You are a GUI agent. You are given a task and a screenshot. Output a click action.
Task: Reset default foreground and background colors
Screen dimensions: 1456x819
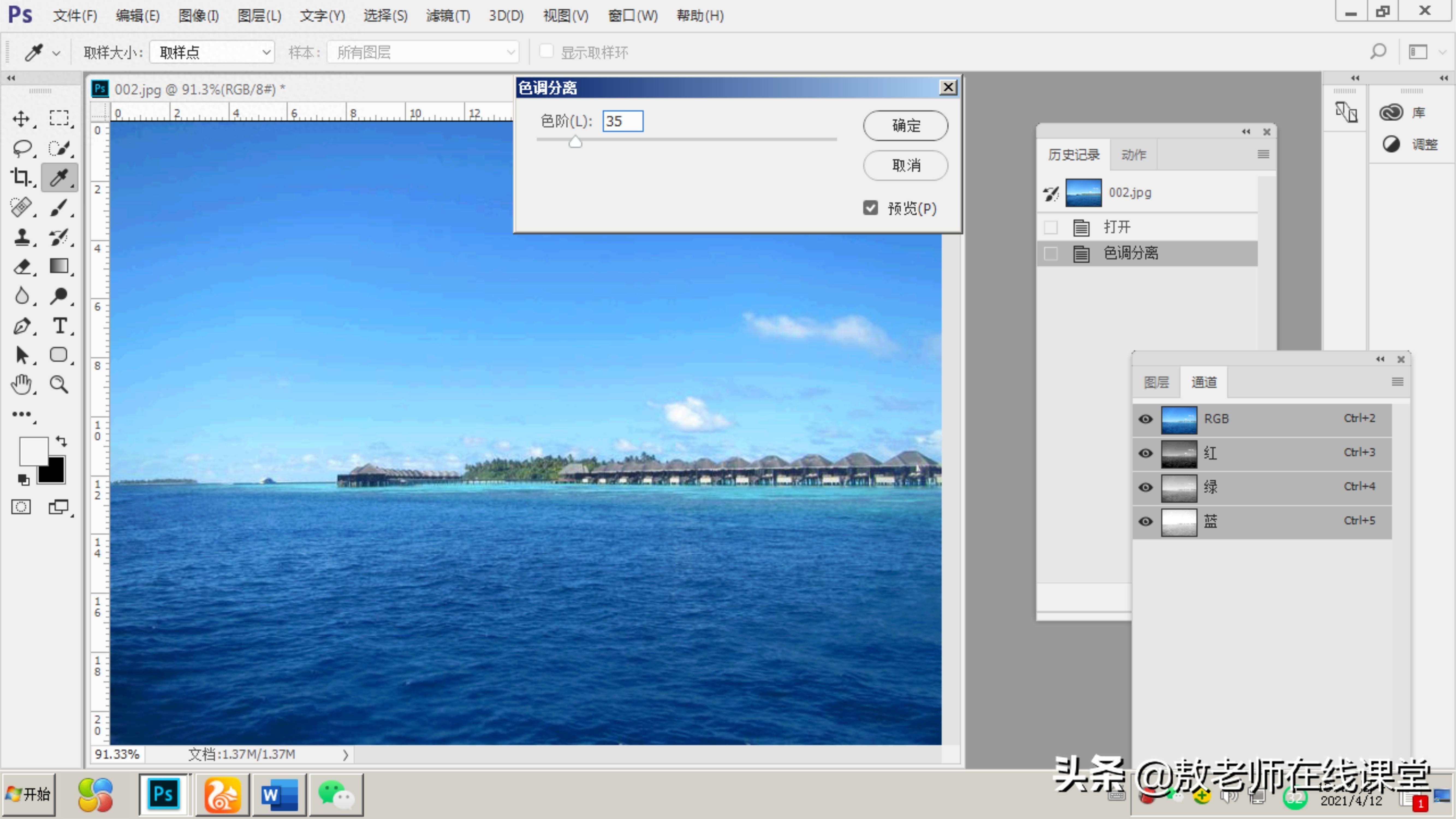[23, 480]
